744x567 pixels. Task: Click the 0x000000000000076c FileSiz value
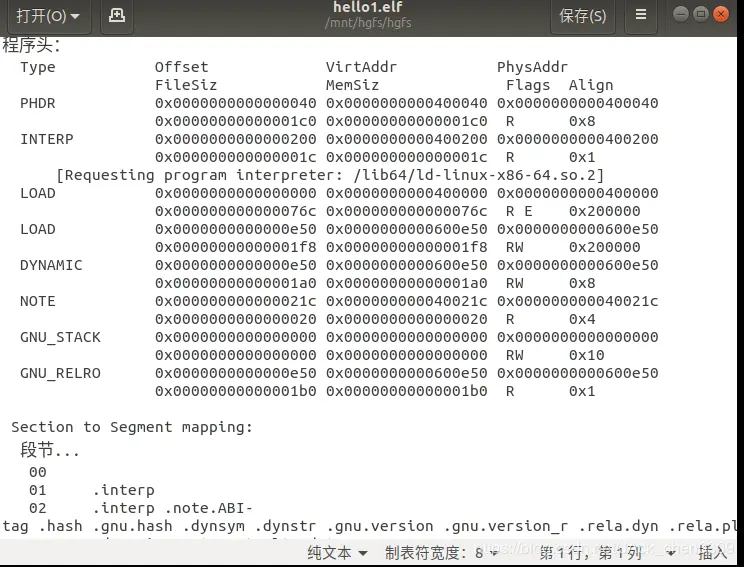235,212
